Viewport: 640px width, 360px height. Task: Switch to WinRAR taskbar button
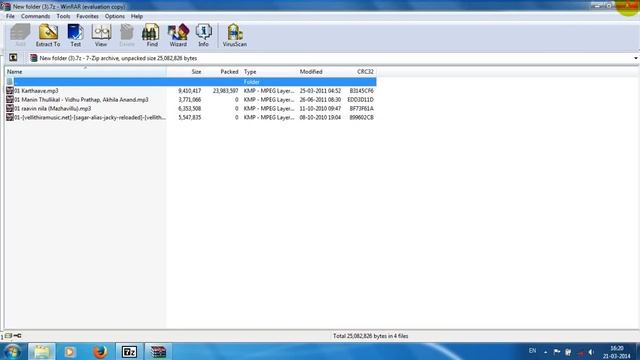point(158,352)
